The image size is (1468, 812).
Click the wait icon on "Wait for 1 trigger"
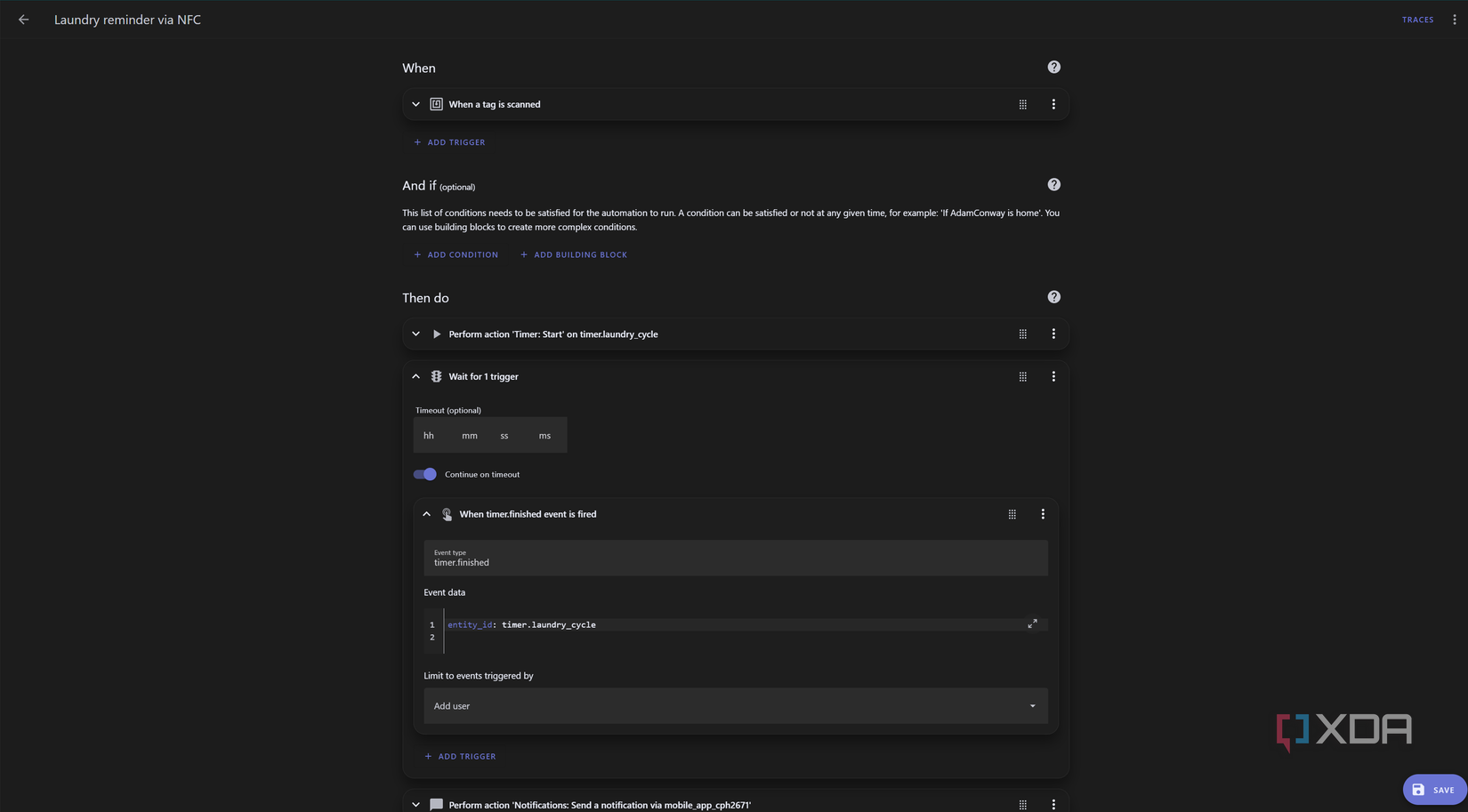pyautogui.click(x=436, y=376)
